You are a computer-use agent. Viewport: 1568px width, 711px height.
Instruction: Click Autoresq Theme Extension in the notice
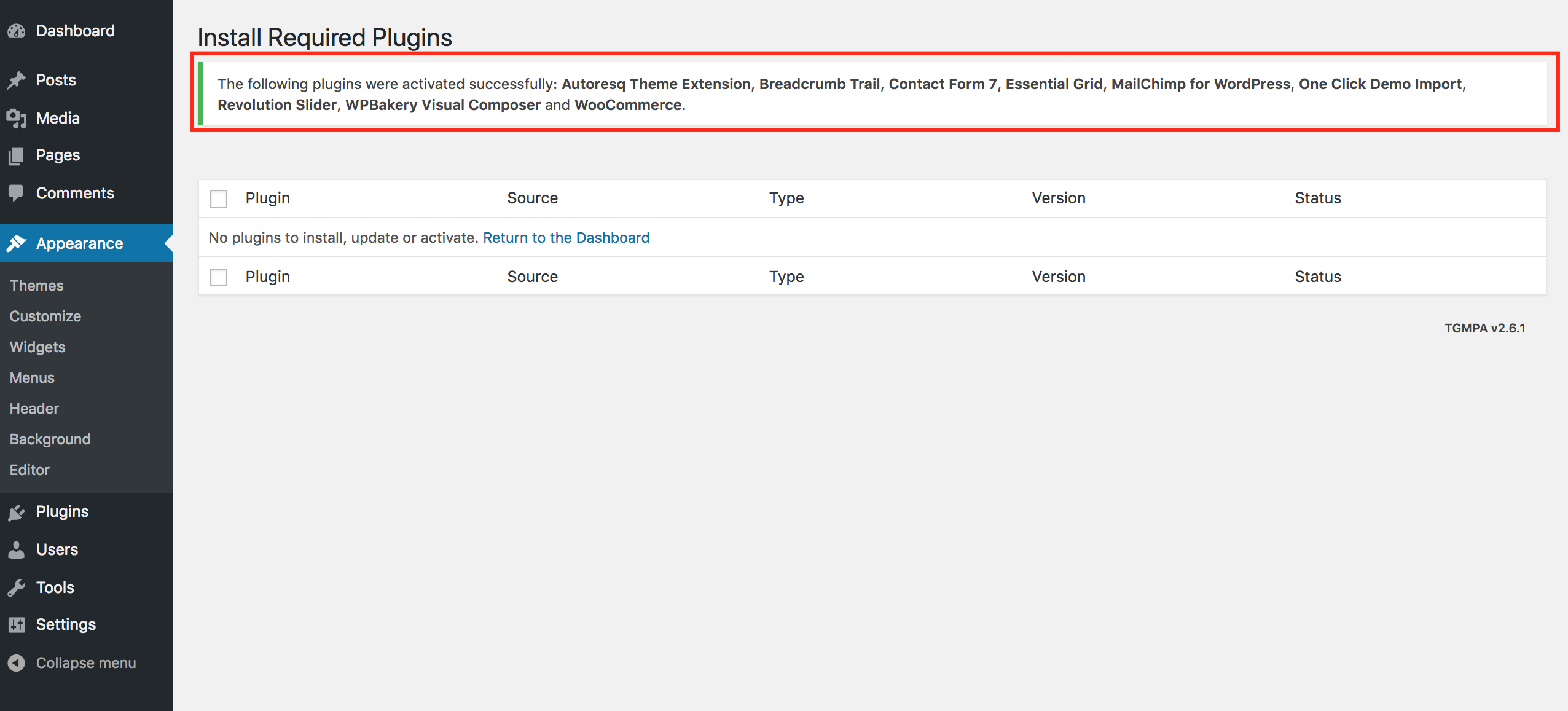click(x=656, y=84)
